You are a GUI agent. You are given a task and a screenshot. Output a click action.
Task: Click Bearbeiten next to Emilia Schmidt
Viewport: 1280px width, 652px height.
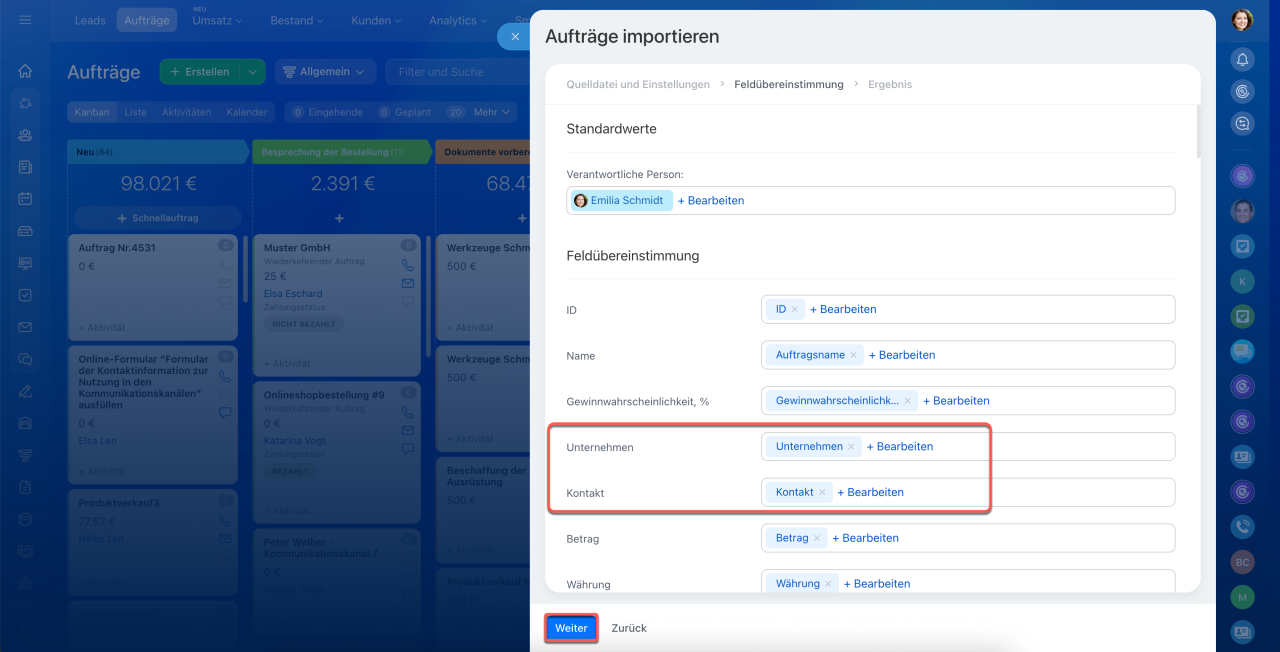pos(711,201)
